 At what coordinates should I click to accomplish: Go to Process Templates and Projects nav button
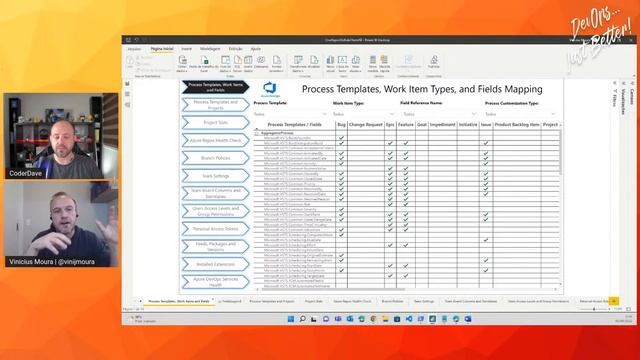pyautogui.click(x=215, y=104)
